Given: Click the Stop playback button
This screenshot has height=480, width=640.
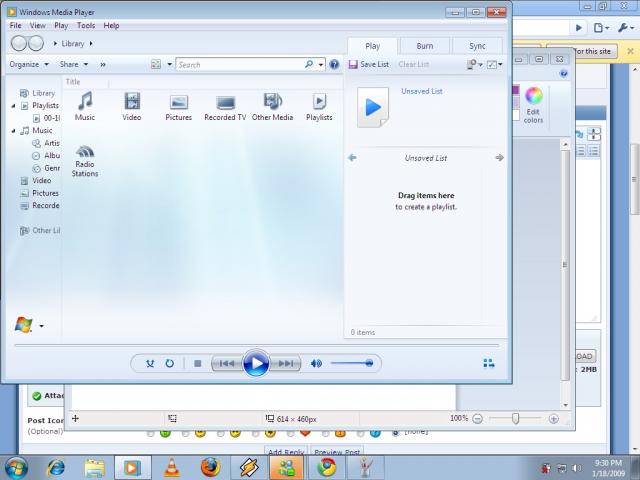Looking at the screenshot, I should [198, 363].
